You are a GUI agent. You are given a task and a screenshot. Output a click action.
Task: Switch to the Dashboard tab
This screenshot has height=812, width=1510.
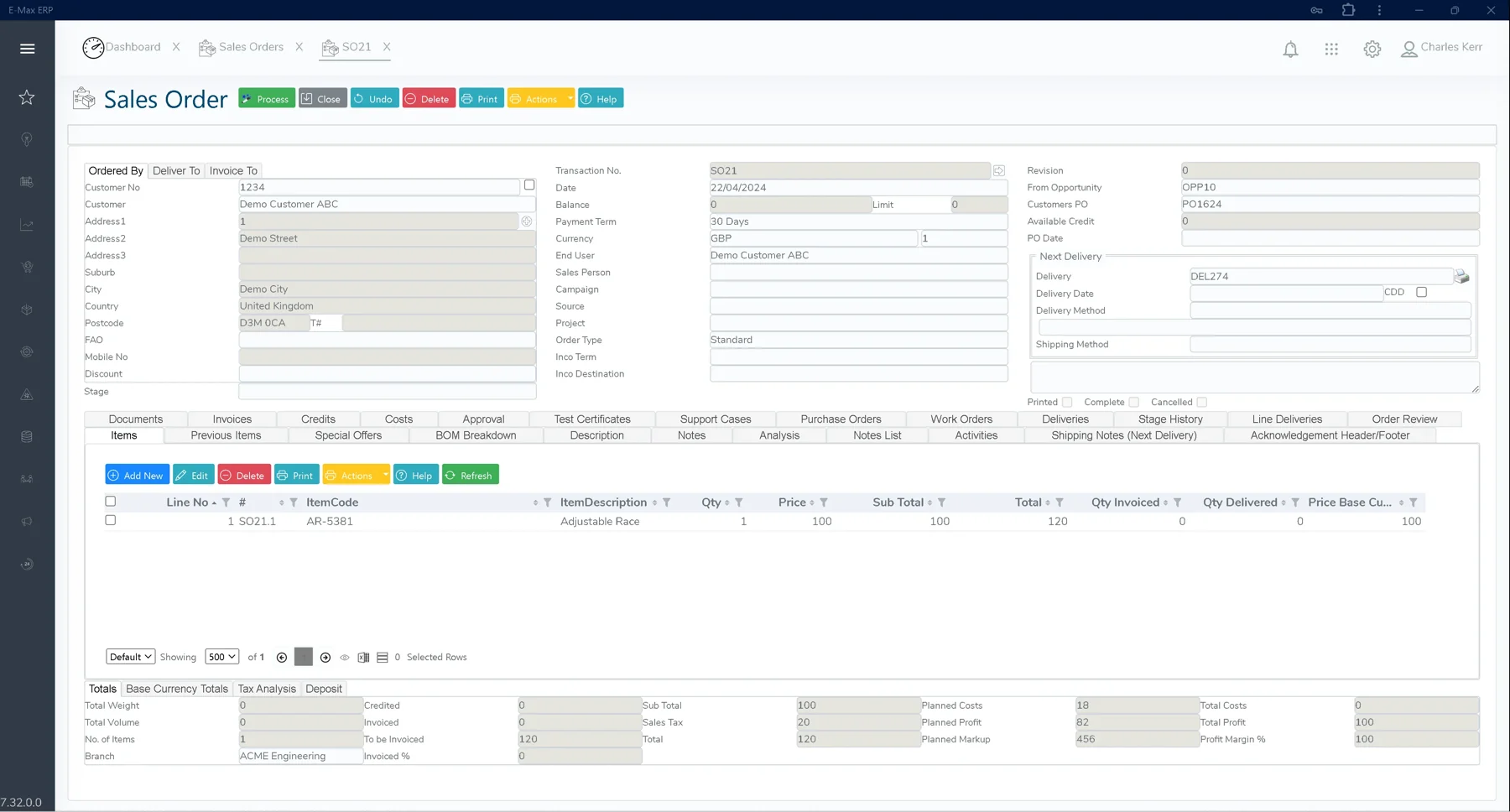122,47
